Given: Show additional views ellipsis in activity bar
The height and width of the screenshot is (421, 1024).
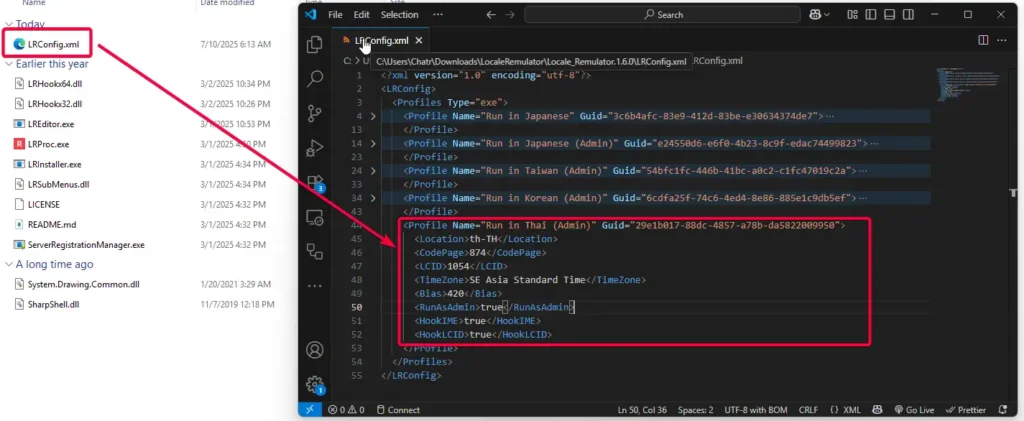Looking at the screenshot, I should coord(315,286).
